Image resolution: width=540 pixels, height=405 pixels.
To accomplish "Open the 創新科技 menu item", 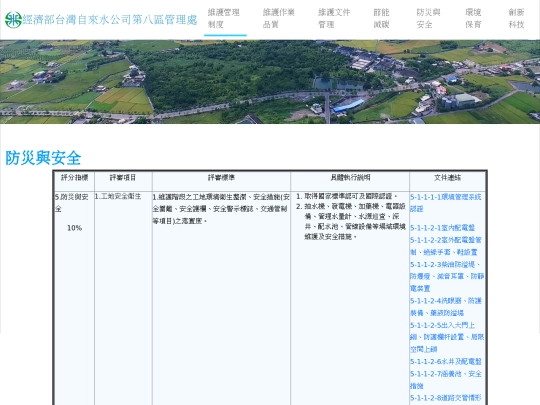I will (x=516, y=19).
